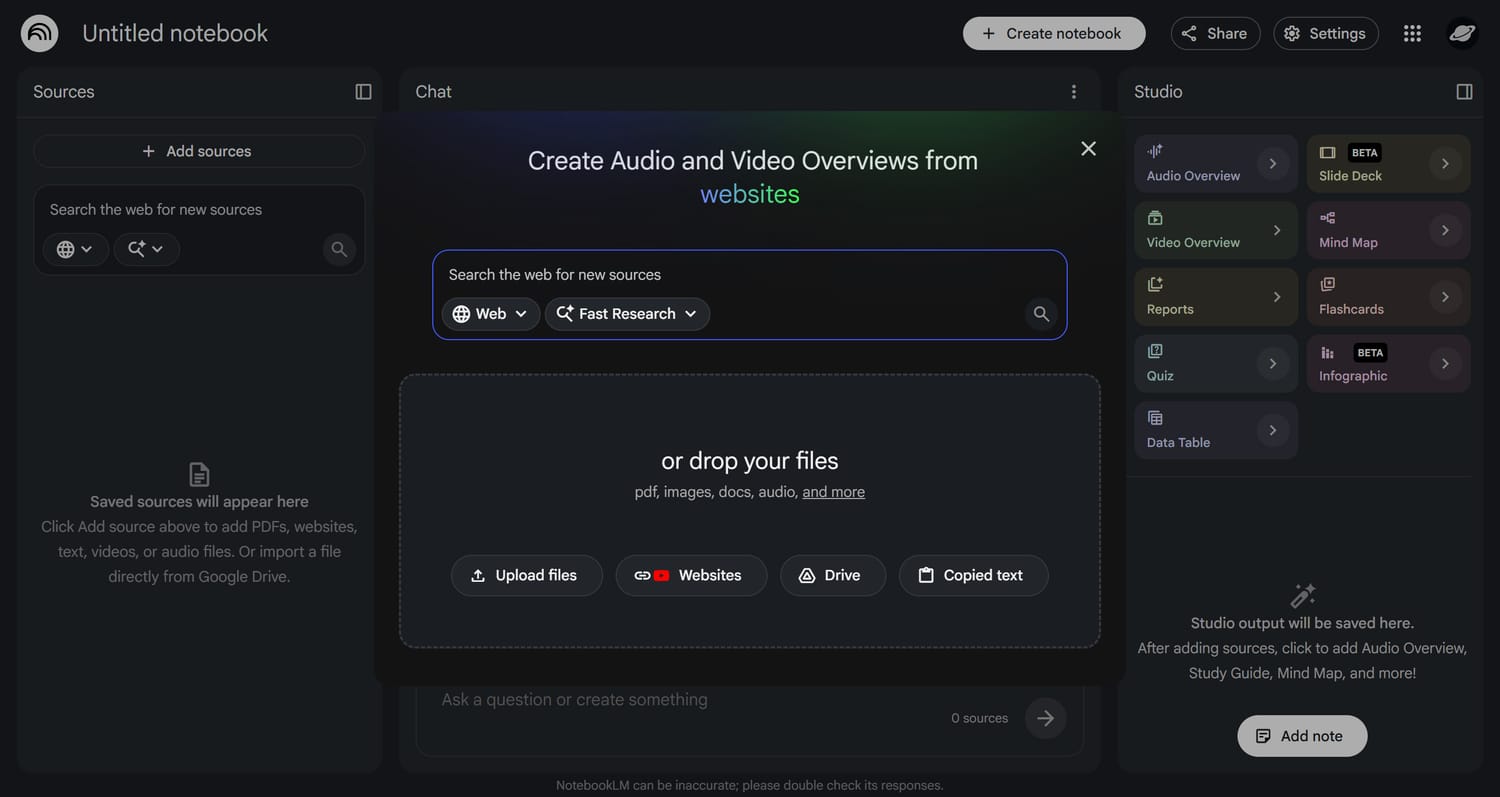Open the Infographic tile

pos(1388,363)
